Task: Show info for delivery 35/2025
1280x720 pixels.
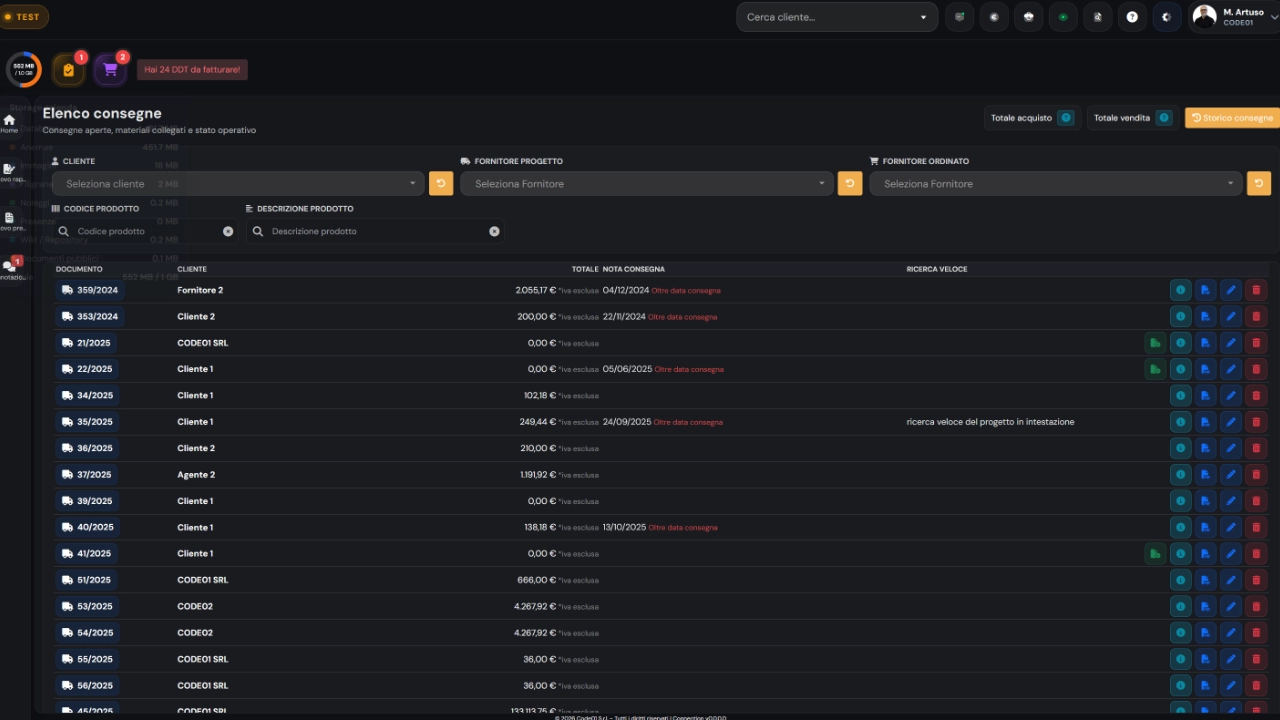Action: point(1181,422)
